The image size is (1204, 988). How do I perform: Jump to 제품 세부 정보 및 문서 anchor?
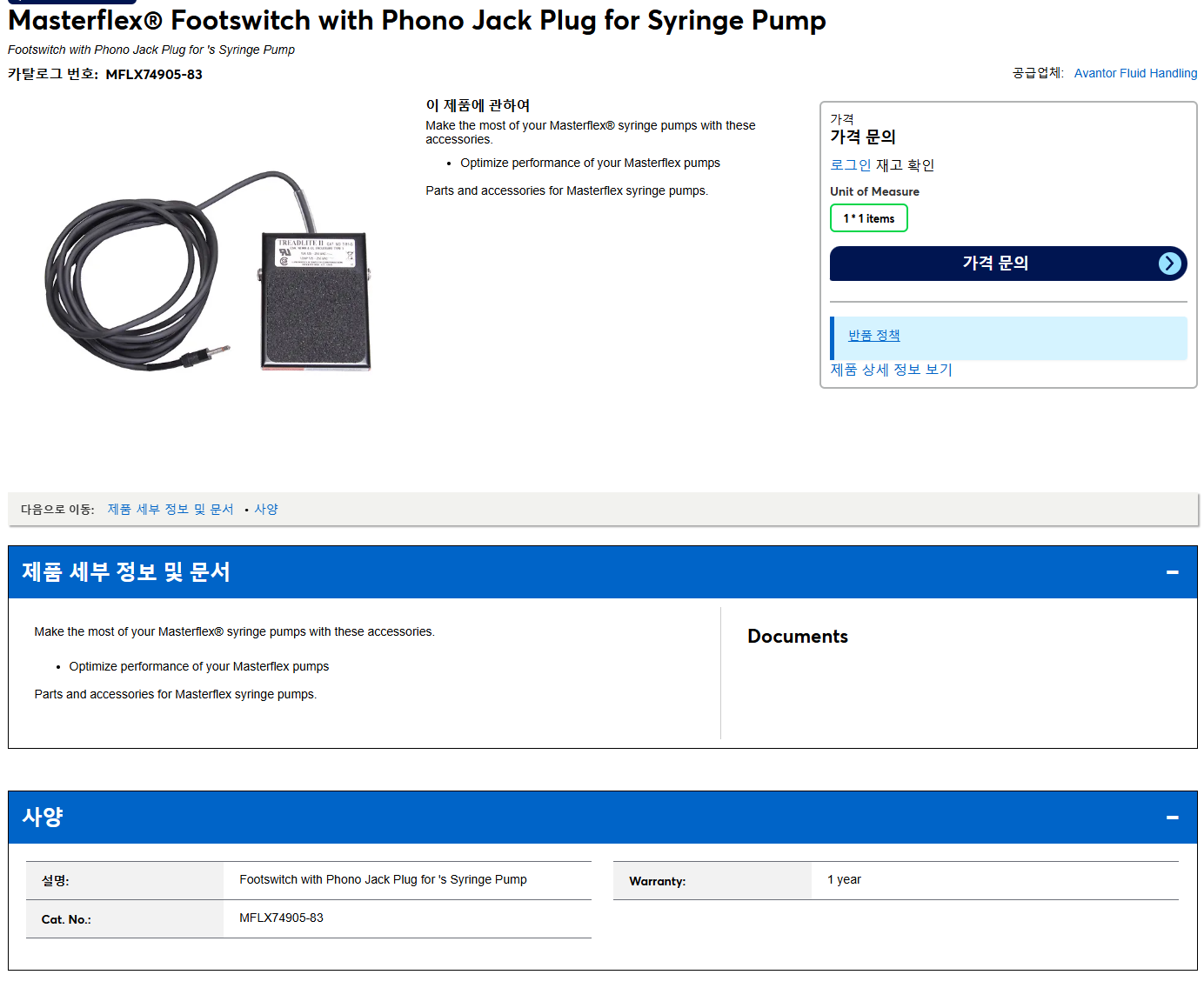[x=171, y=509]
